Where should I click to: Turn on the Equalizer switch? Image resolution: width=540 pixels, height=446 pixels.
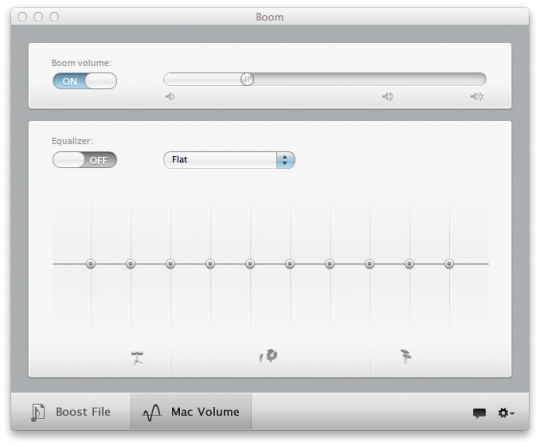click(85, 160)
